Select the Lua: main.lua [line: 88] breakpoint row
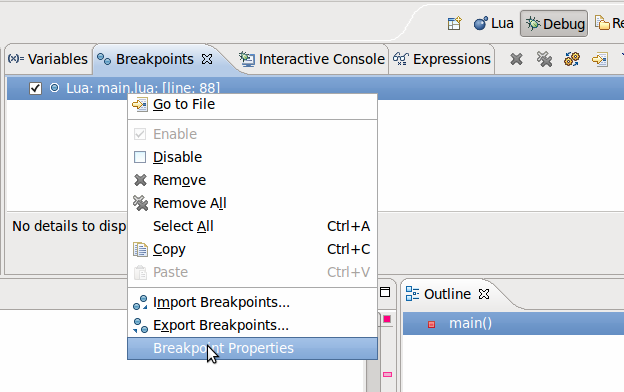This screenshot has width=624, height=392. [x=315, y=88]
